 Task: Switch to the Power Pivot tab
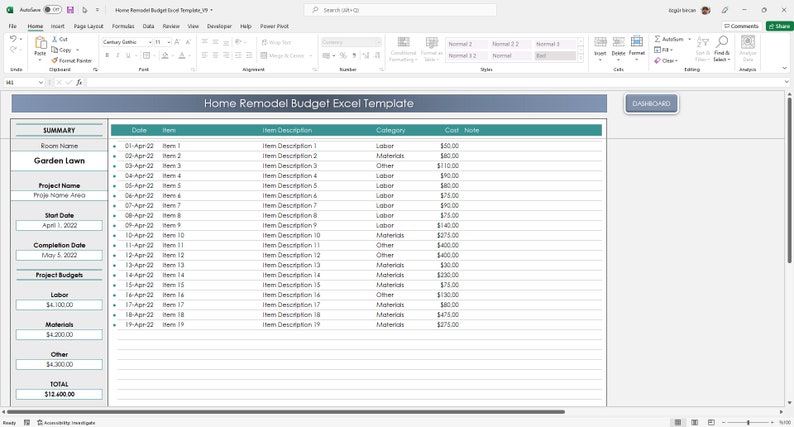coord(274,26)
